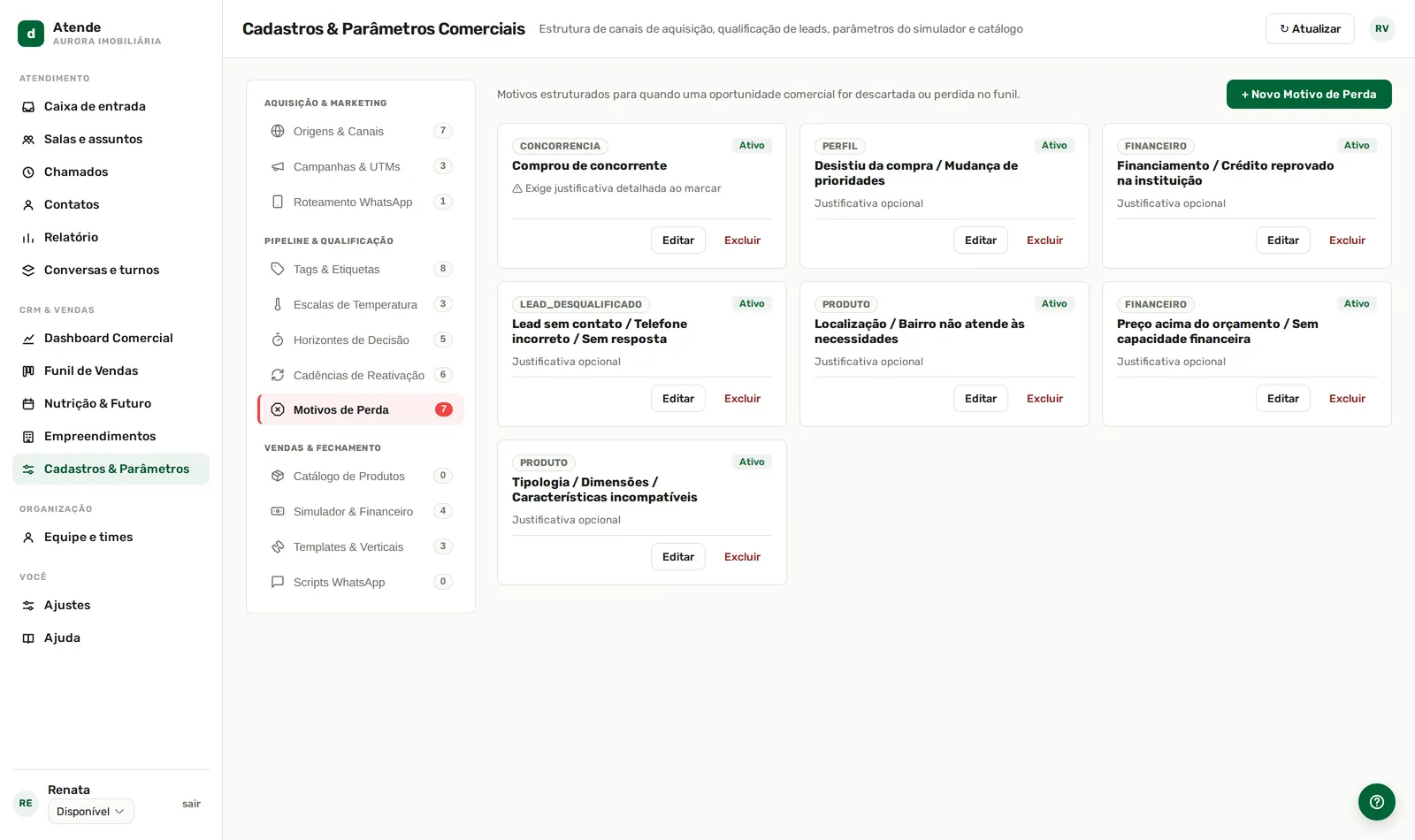This screenshot has height=840, width=1415.
Task: Open Templates & Verticais section
Action: (x=361, y=546)
